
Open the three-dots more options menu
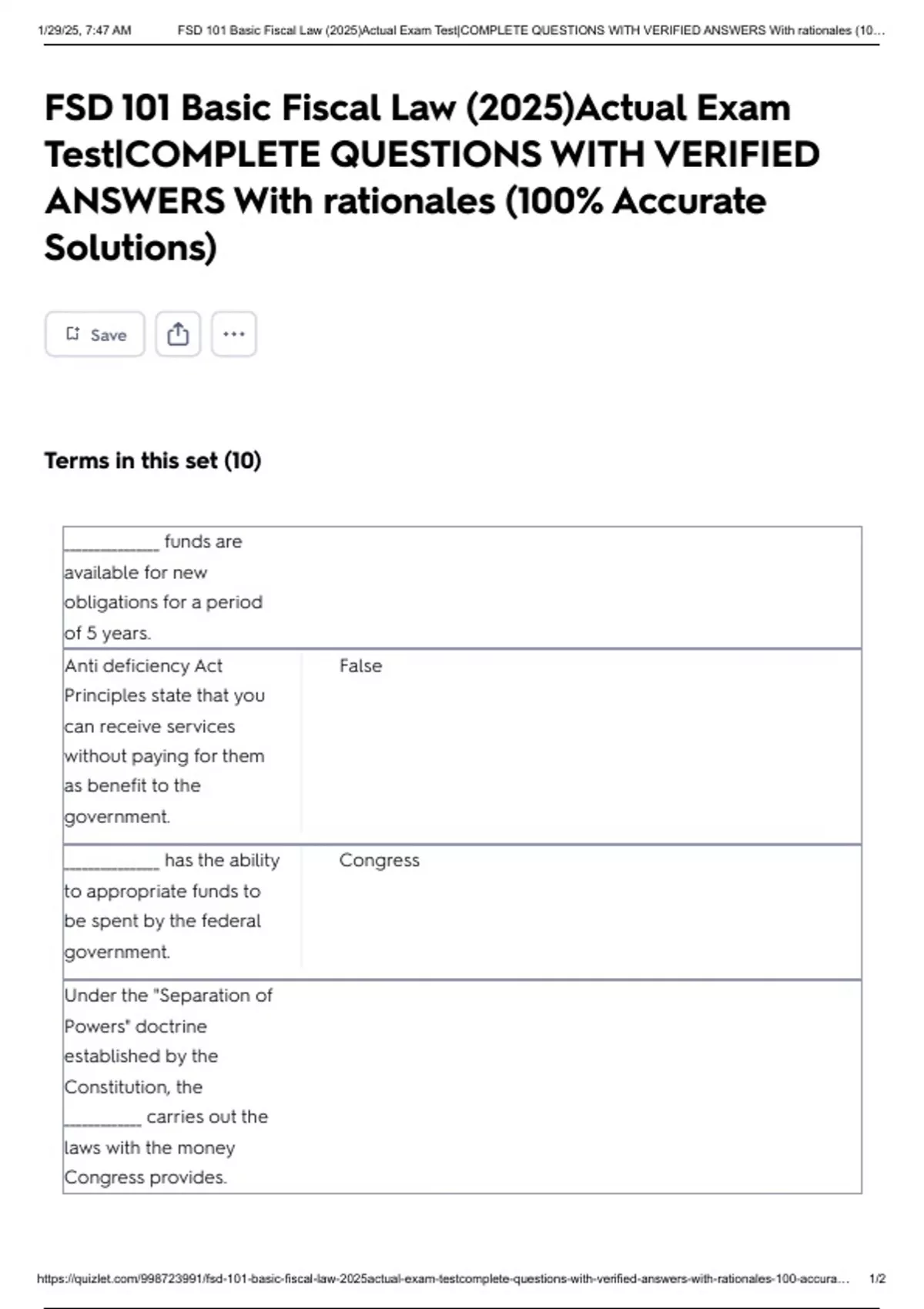[x=234, y=334]
